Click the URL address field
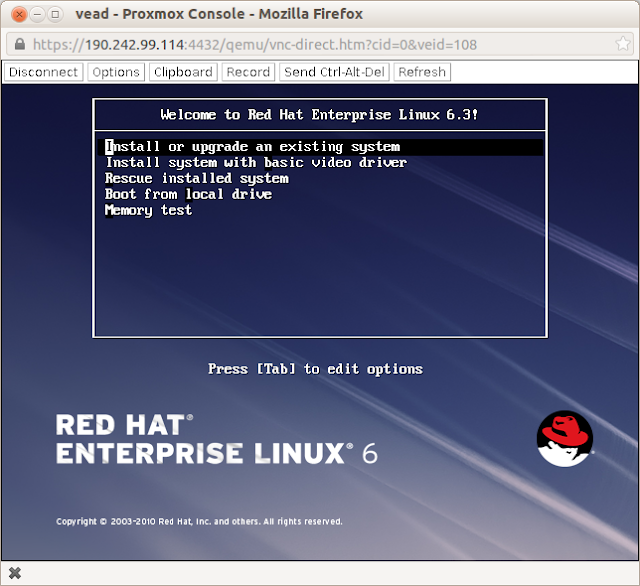640x586 pixels. click(x=318, y=44)
